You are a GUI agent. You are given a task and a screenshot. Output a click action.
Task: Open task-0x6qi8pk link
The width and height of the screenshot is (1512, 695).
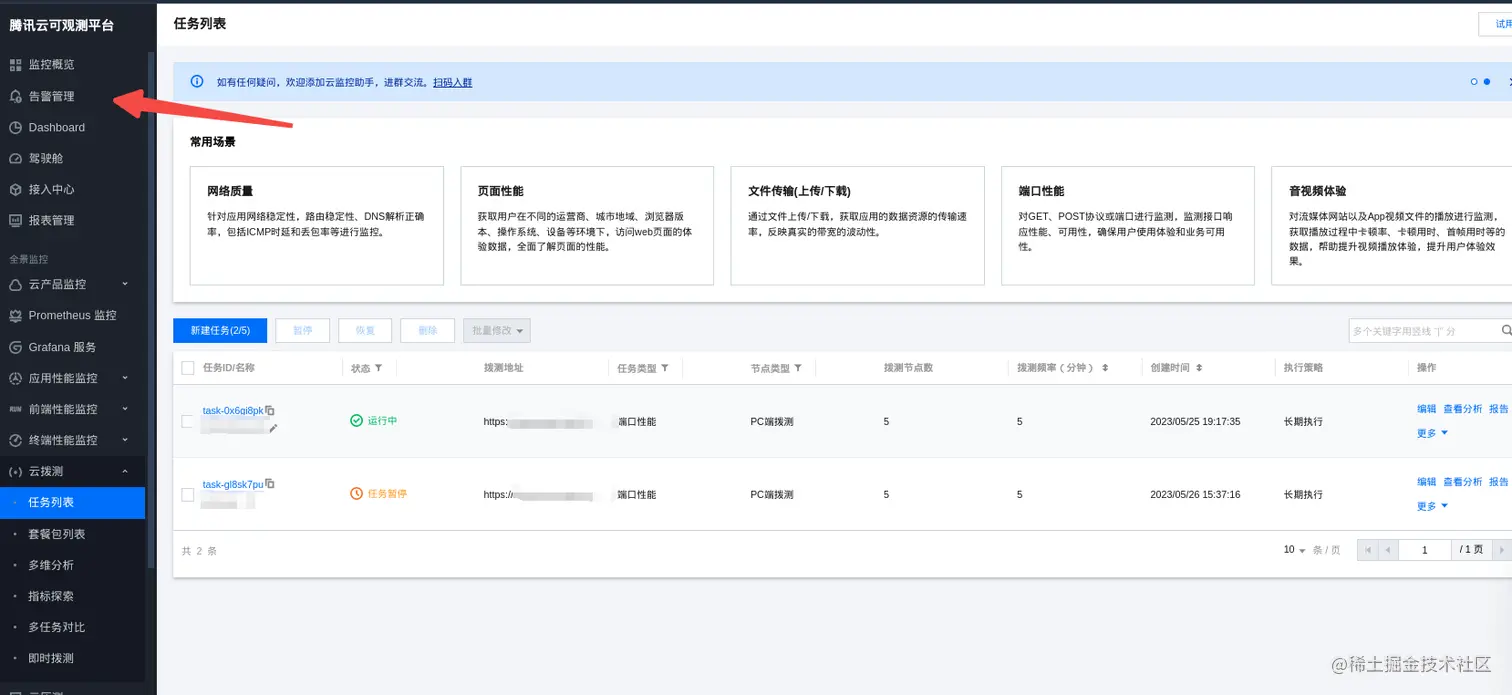pyautogui.click(x=233, y=410)
